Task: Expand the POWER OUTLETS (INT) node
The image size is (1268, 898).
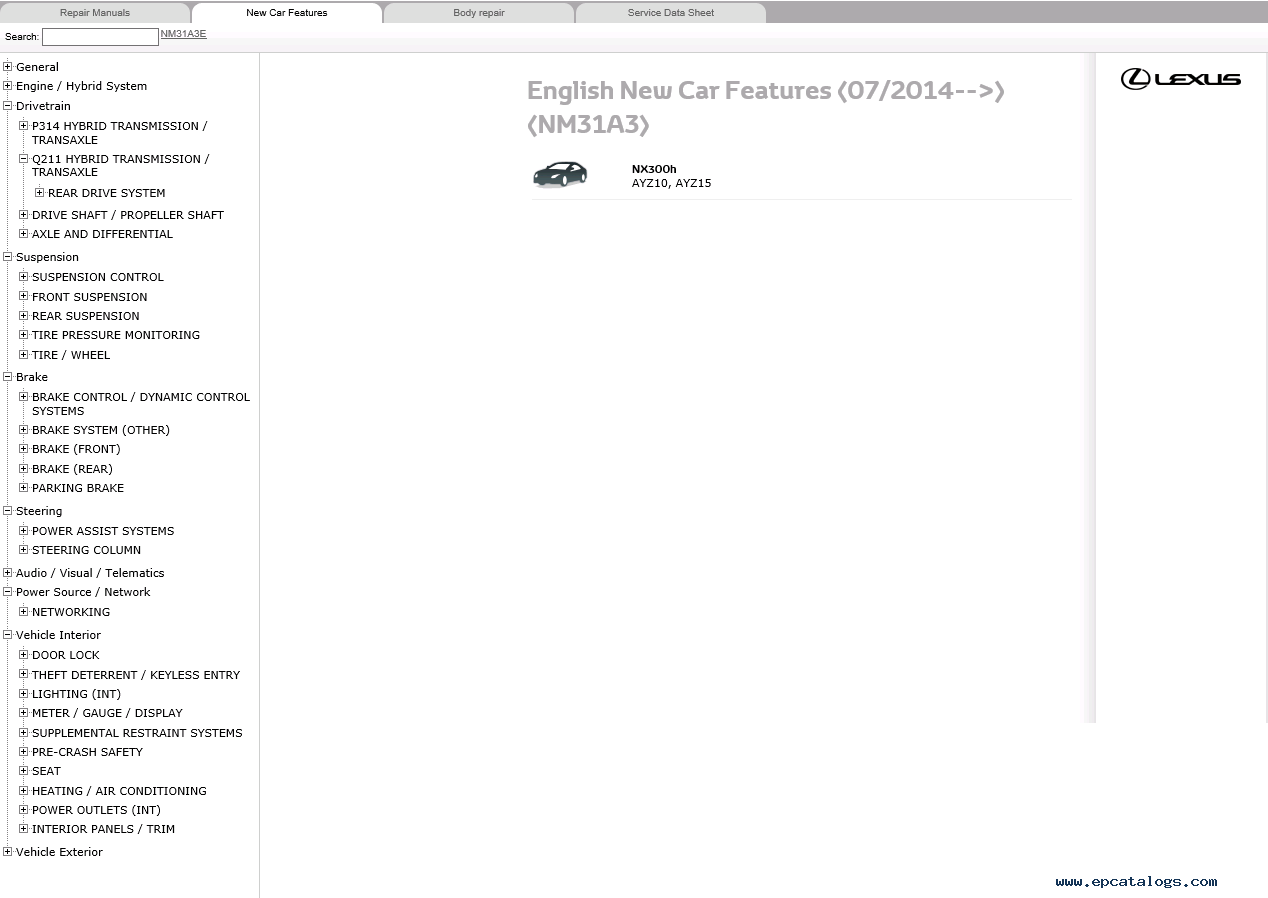Action: [24, 810]
